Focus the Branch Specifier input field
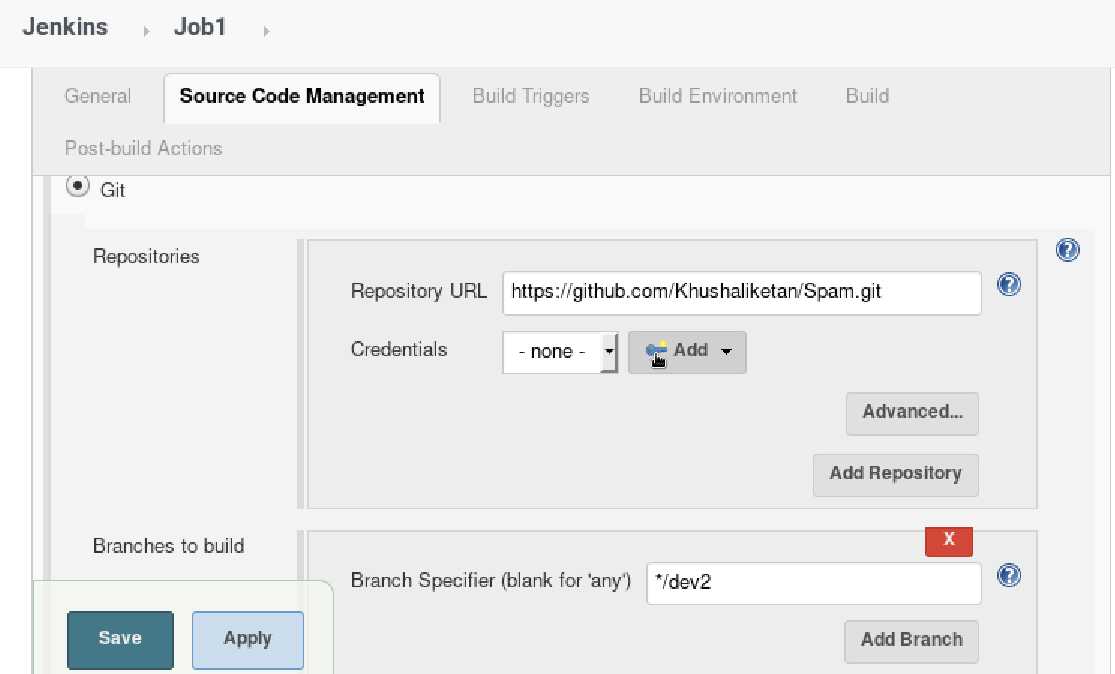1115x674 pixels. point(813,583)
